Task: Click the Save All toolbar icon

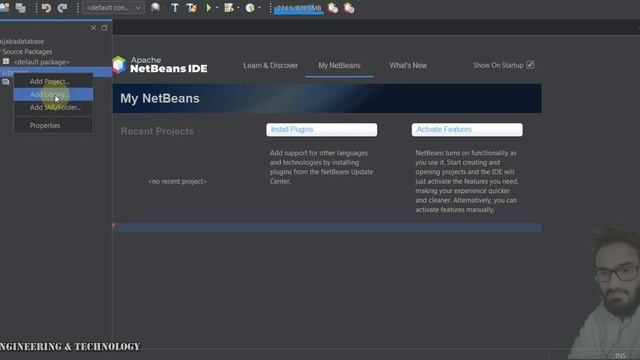Action: point(20,8)
